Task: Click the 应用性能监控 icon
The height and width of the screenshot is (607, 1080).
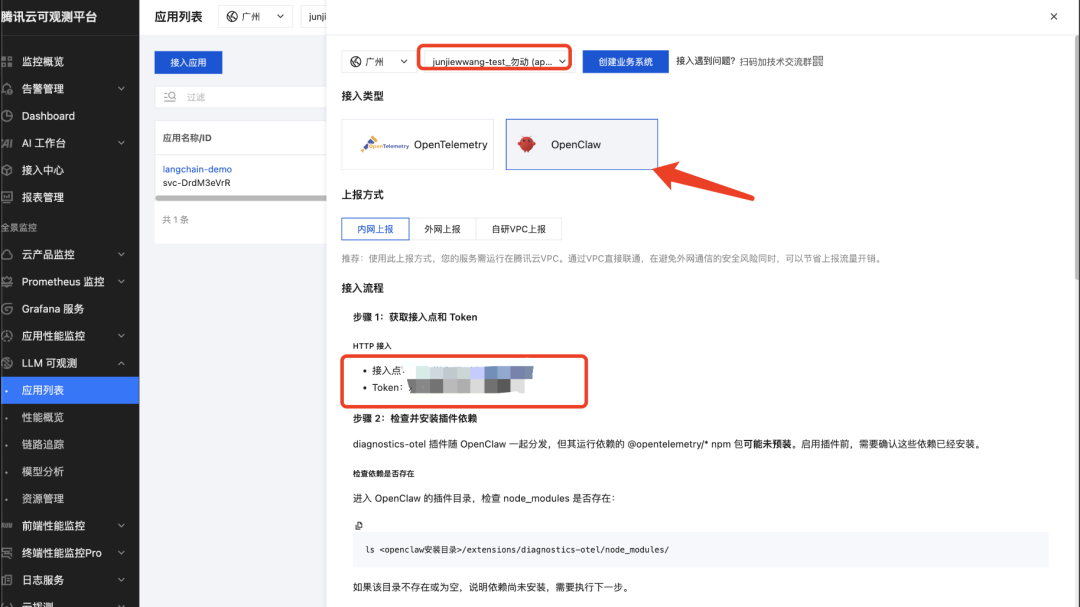Action: tap(7, 336)
